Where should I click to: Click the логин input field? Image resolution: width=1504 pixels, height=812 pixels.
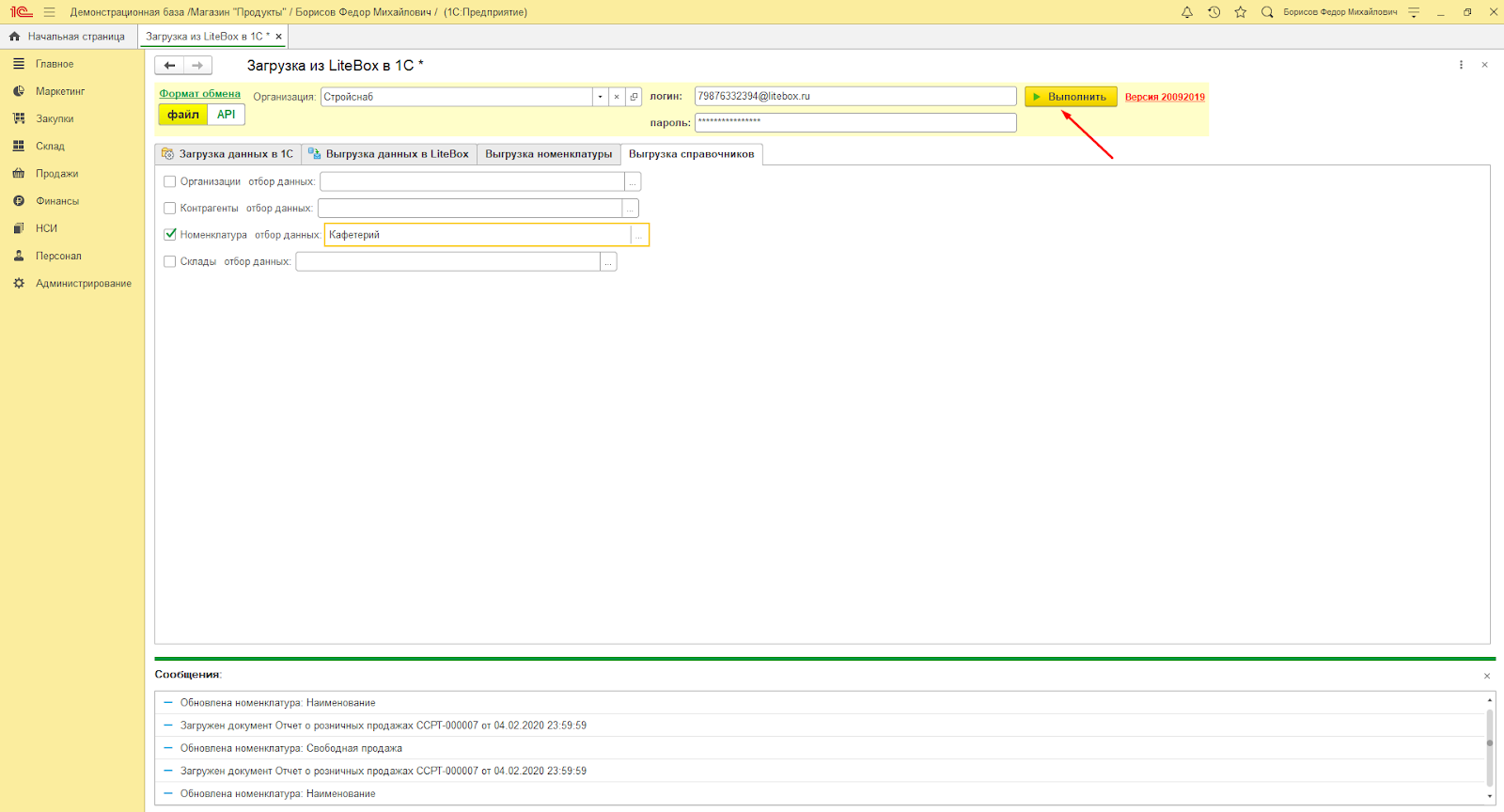(855, 96)
